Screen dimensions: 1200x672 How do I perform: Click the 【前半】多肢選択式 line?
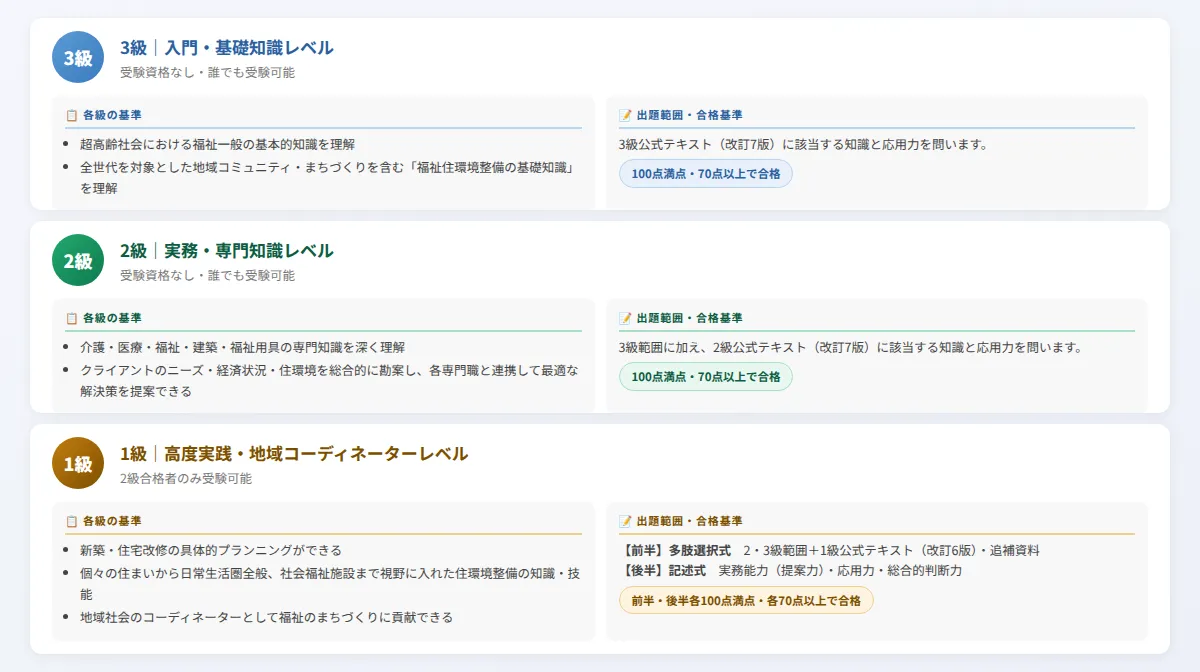pyautogui.click(x=830, y=550)
